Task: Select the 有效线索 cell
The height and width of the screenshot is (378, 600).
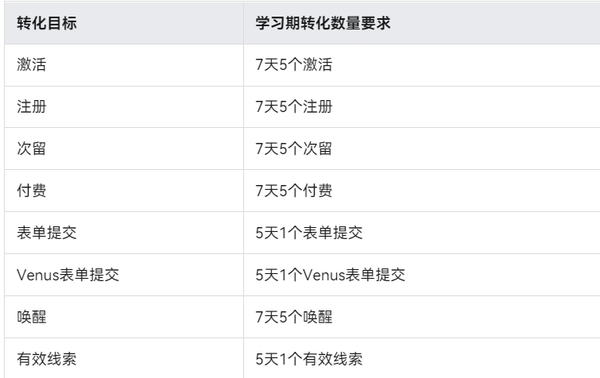Action: 47,359
